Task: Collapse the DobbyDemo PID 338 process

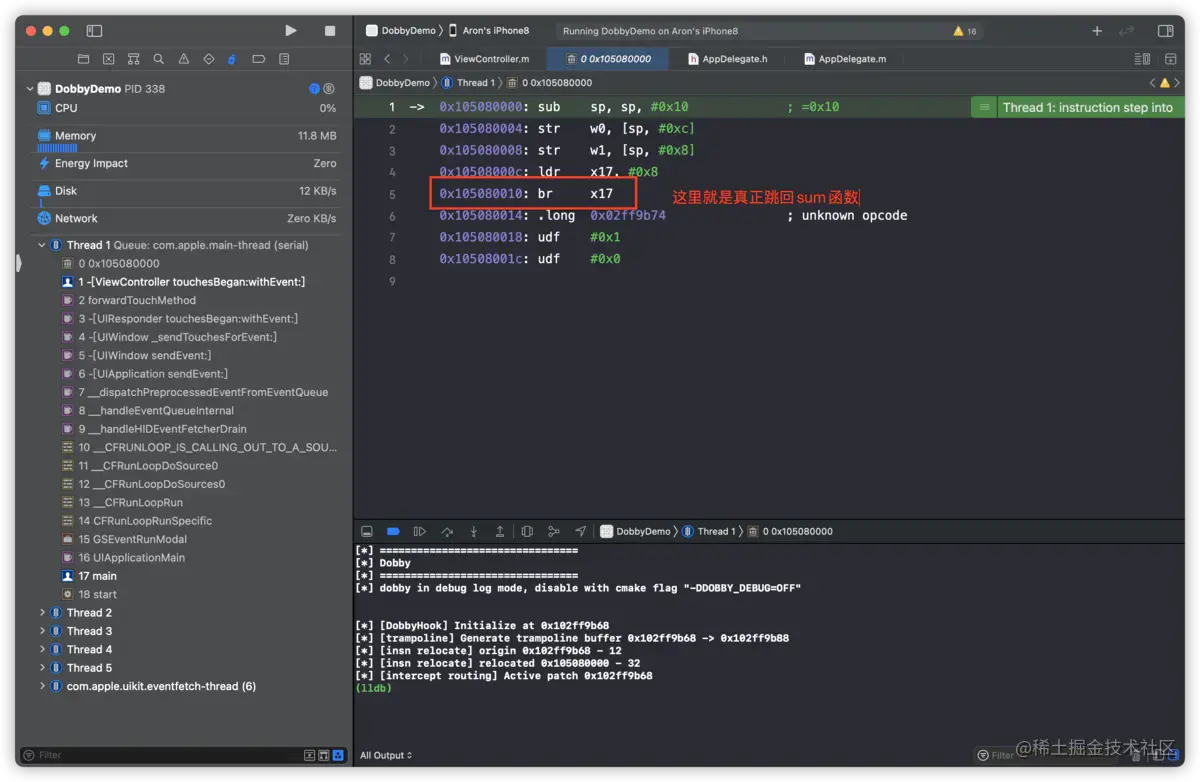Action: click(29, 89)
